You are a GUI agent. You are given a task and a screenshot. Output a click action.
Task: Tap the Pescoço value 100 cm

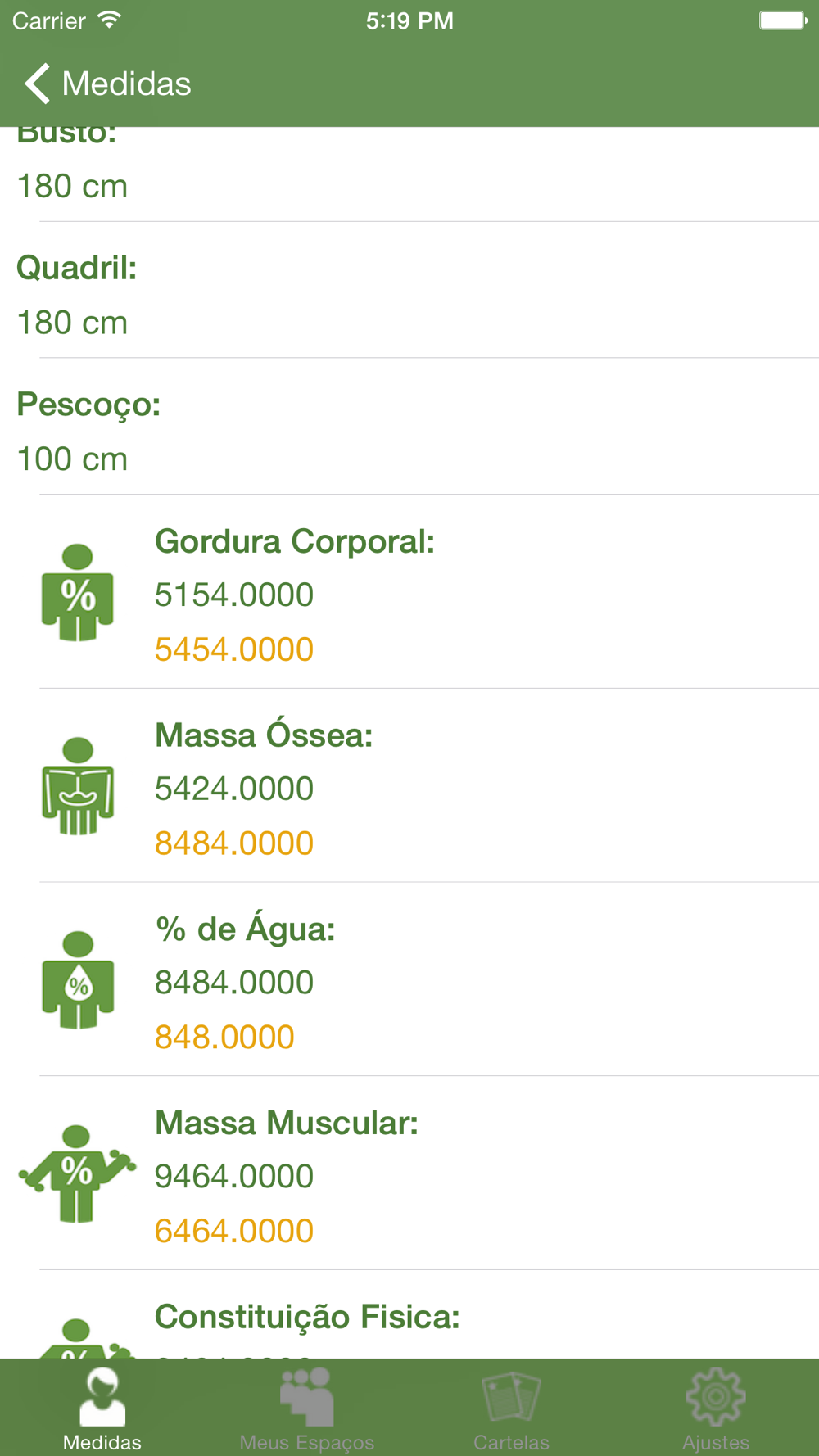pyautogui.click(x=72, y=459)
